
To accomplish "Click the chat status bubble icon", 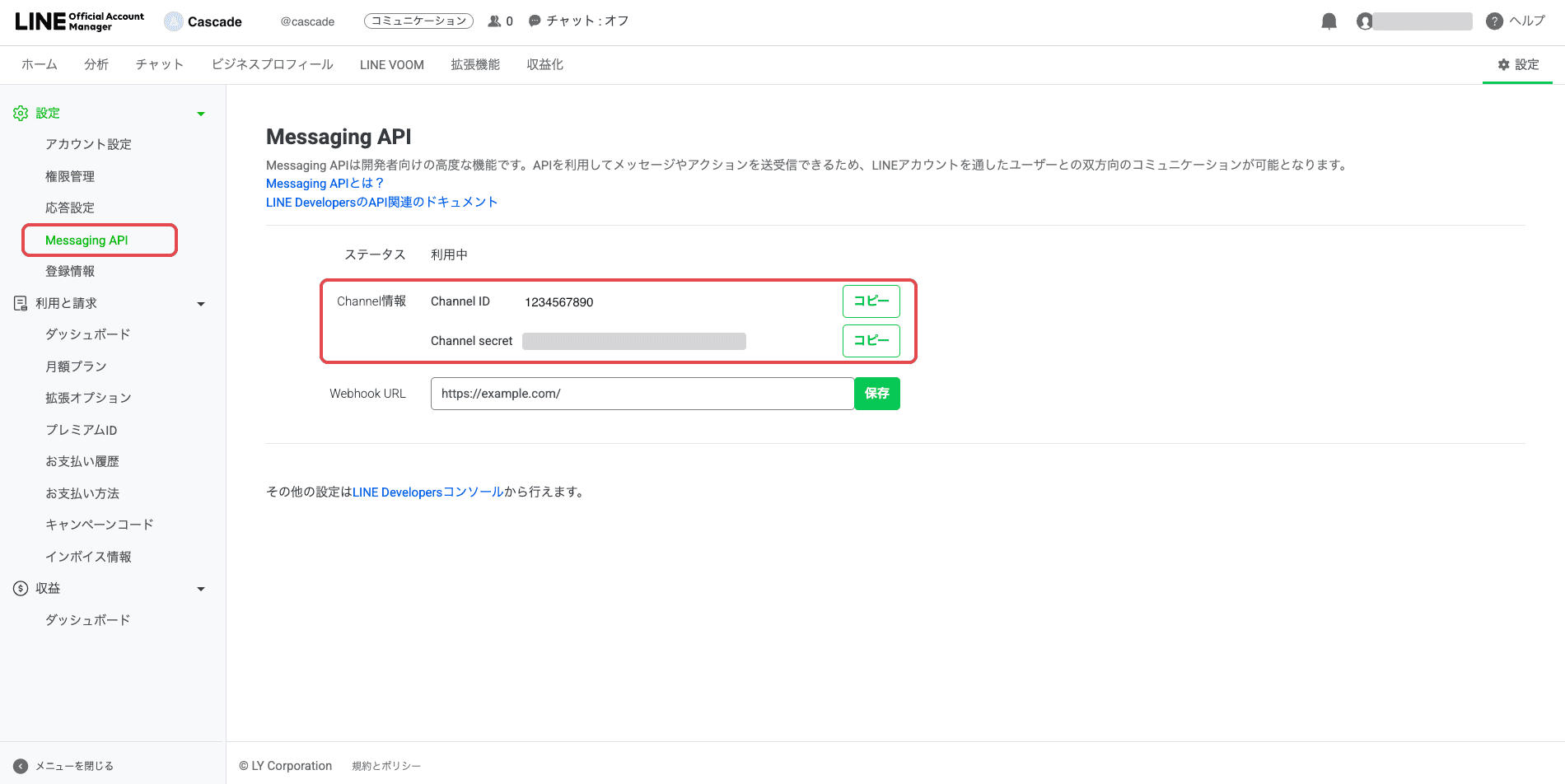I will click(535, 21).
